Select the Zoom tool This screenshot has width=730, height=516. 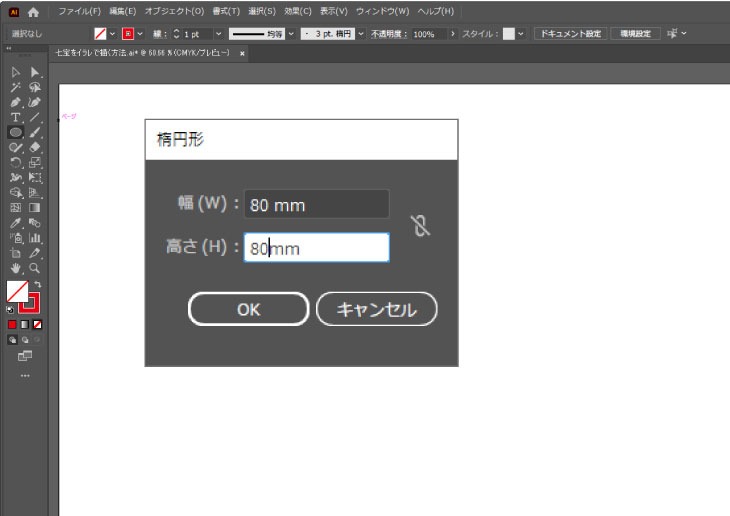pos(34,268)
